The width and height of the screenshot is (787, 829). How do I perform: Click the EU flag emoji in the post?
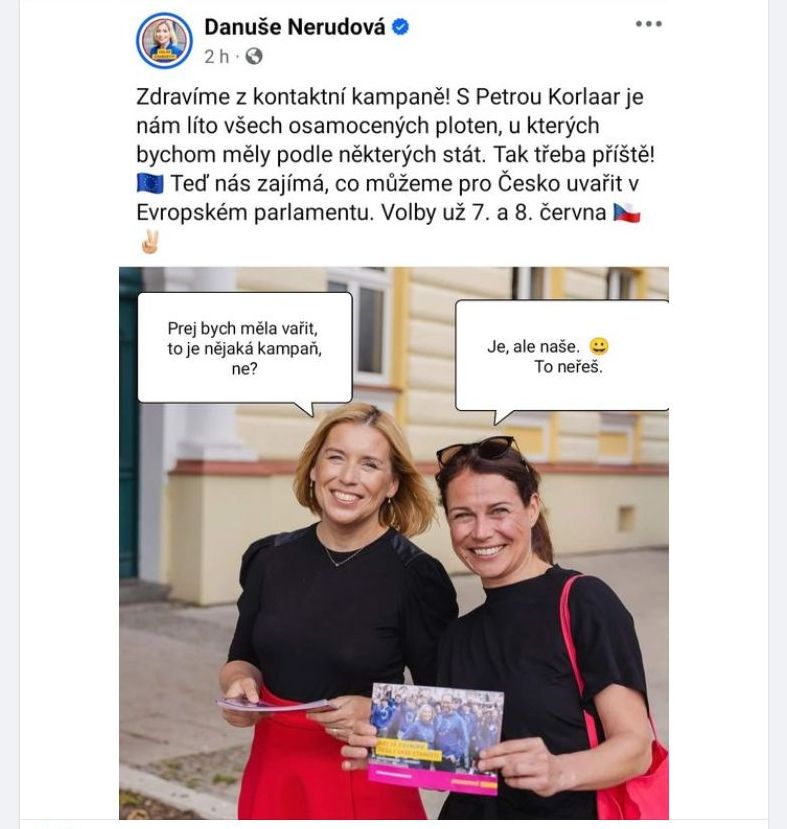[150, 183]
